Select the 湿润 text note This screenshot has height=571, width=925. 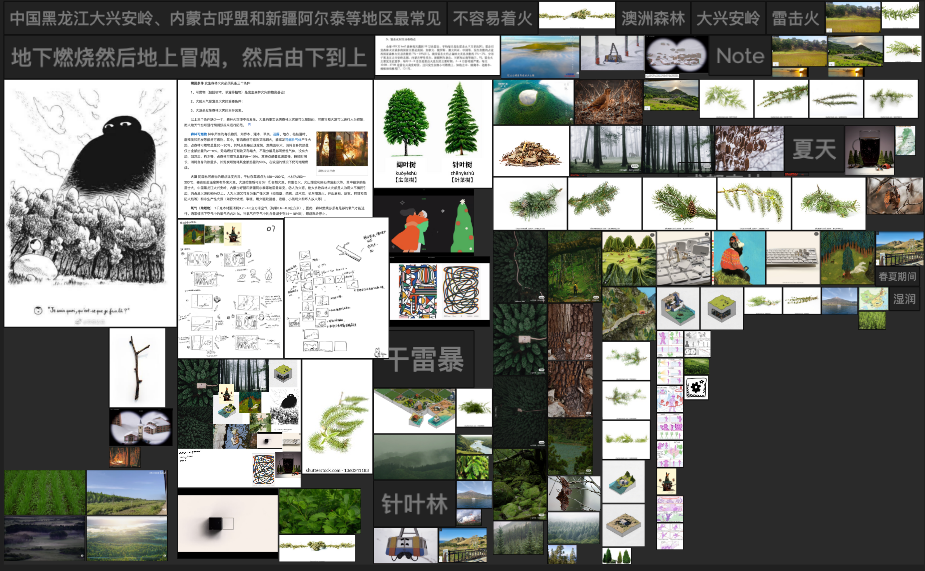[x=904, y=299]
